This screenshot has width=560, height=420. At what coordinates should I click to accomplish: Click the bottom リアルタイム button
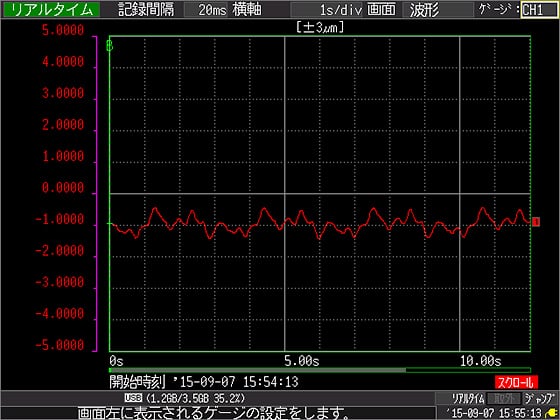468,398
